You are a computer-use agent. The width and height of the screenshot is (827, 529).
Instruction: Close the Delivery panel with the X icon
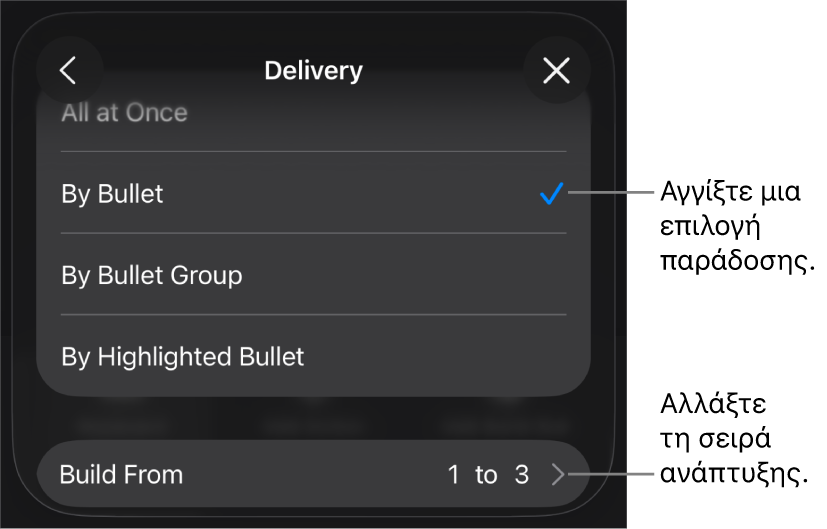pos(556,70)
